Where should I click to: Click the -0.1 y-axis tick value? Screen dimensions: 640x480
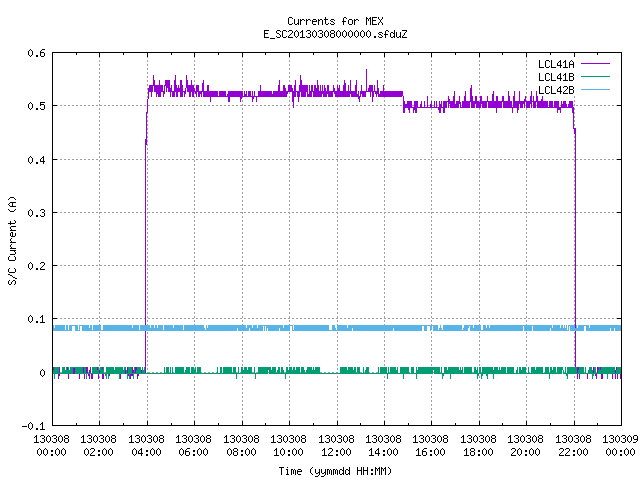pyautogui.click(x=33, y=426)
